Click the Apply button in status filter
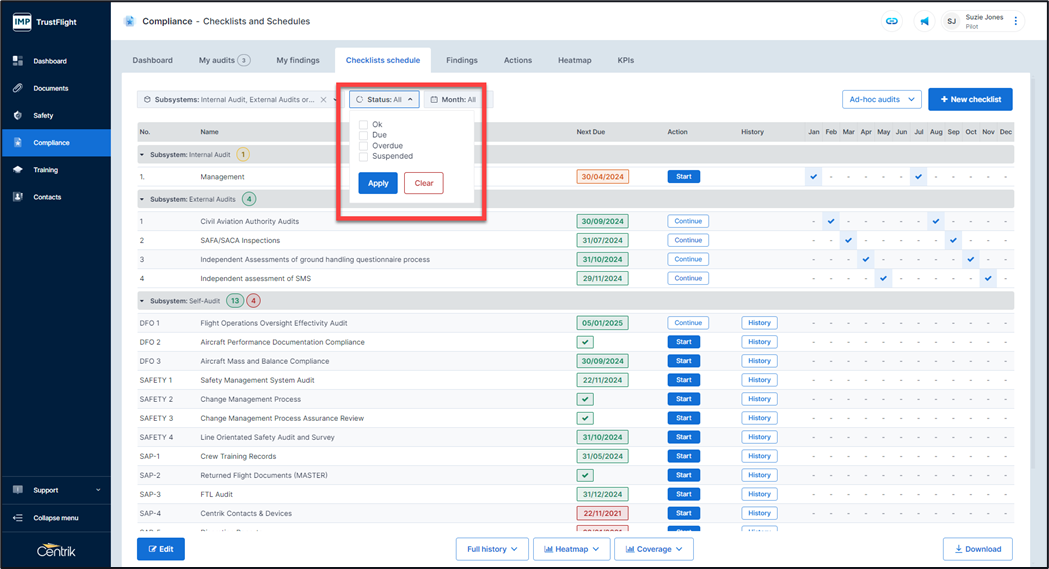Viewport: 1049px width, 569px height. coord(377,183)
